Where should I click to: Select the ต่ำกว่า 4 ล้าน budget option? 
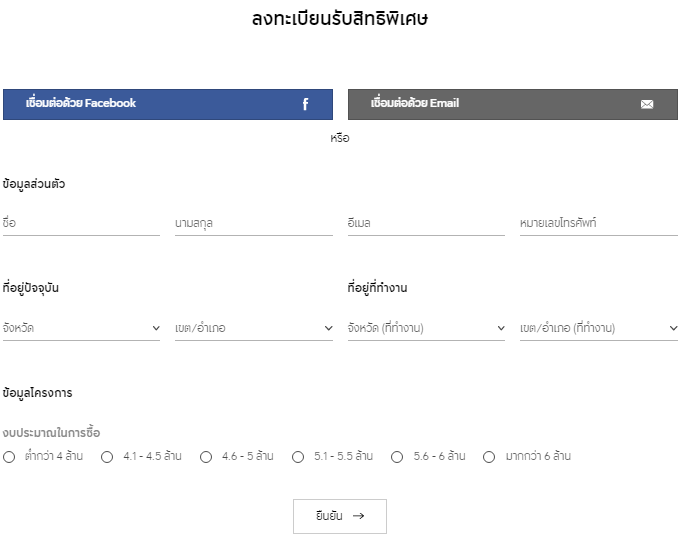point(9,457)
